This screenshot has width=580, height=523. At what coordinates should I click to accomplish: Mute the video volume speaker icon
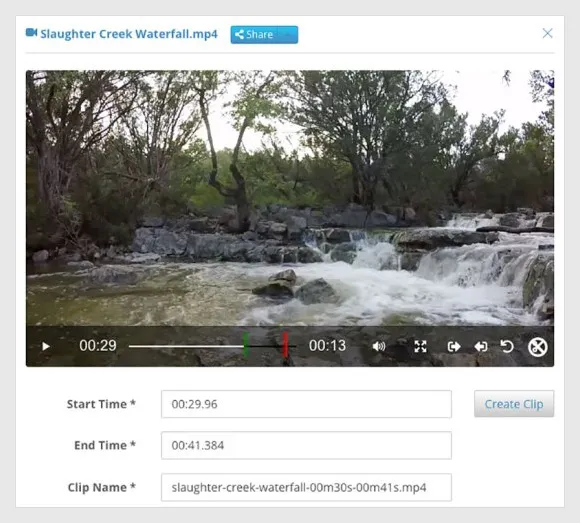coord(379,347)
